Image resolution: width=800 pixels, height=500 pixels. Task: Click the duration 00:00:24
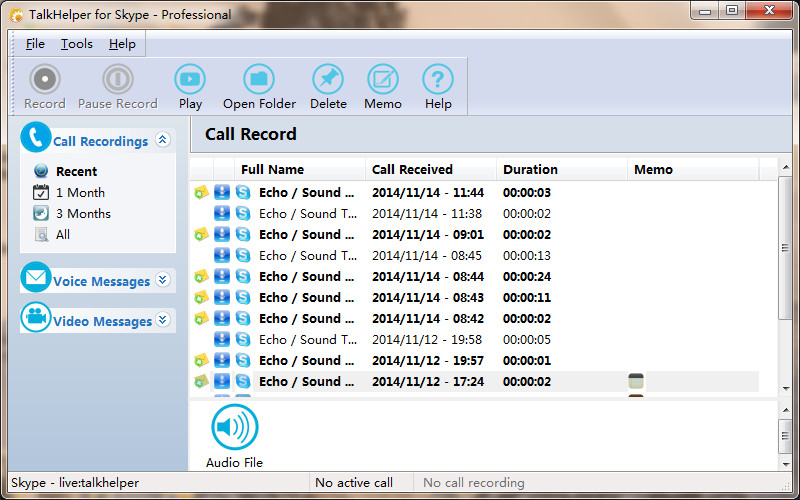527,277
